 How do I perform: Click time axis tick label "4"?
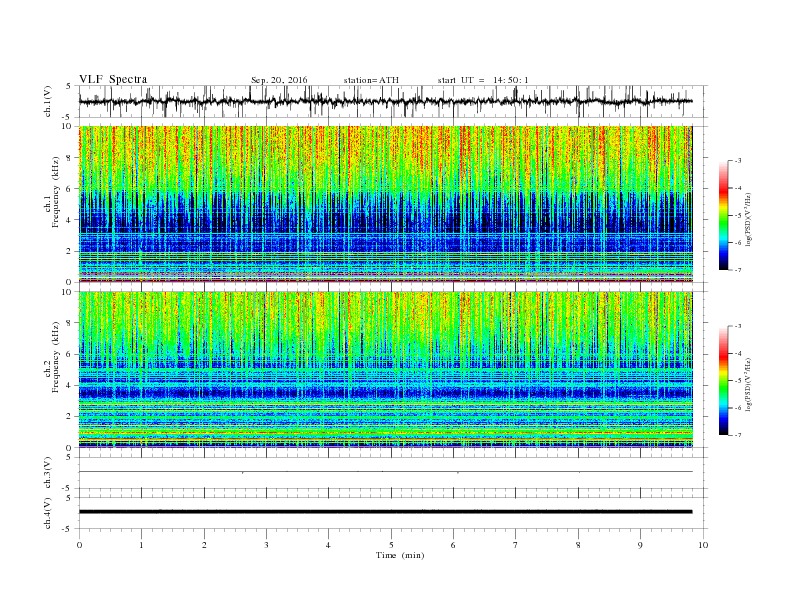click(328, 545)
